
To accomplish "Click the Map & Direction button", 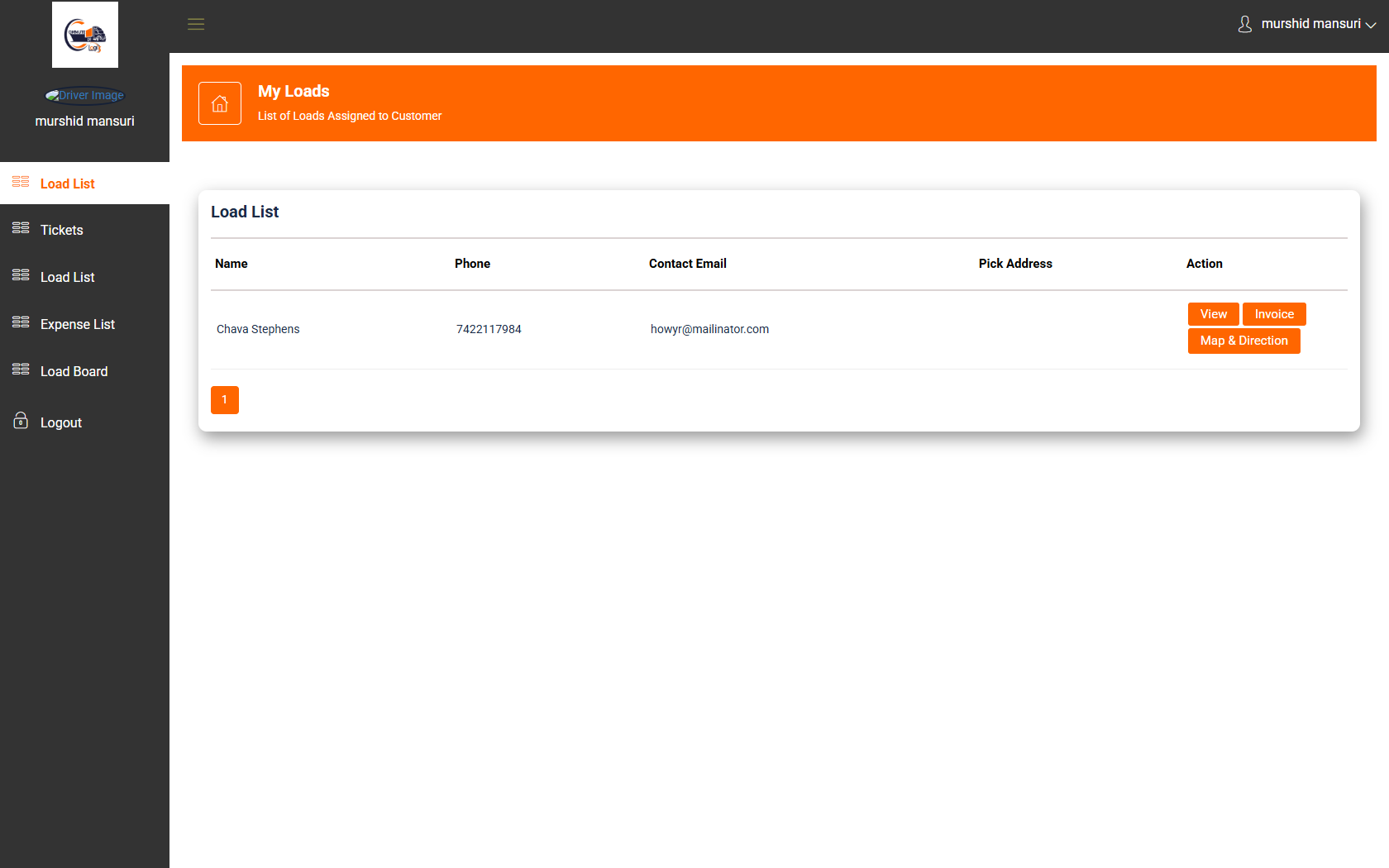I will click(x=1243, y=340).
